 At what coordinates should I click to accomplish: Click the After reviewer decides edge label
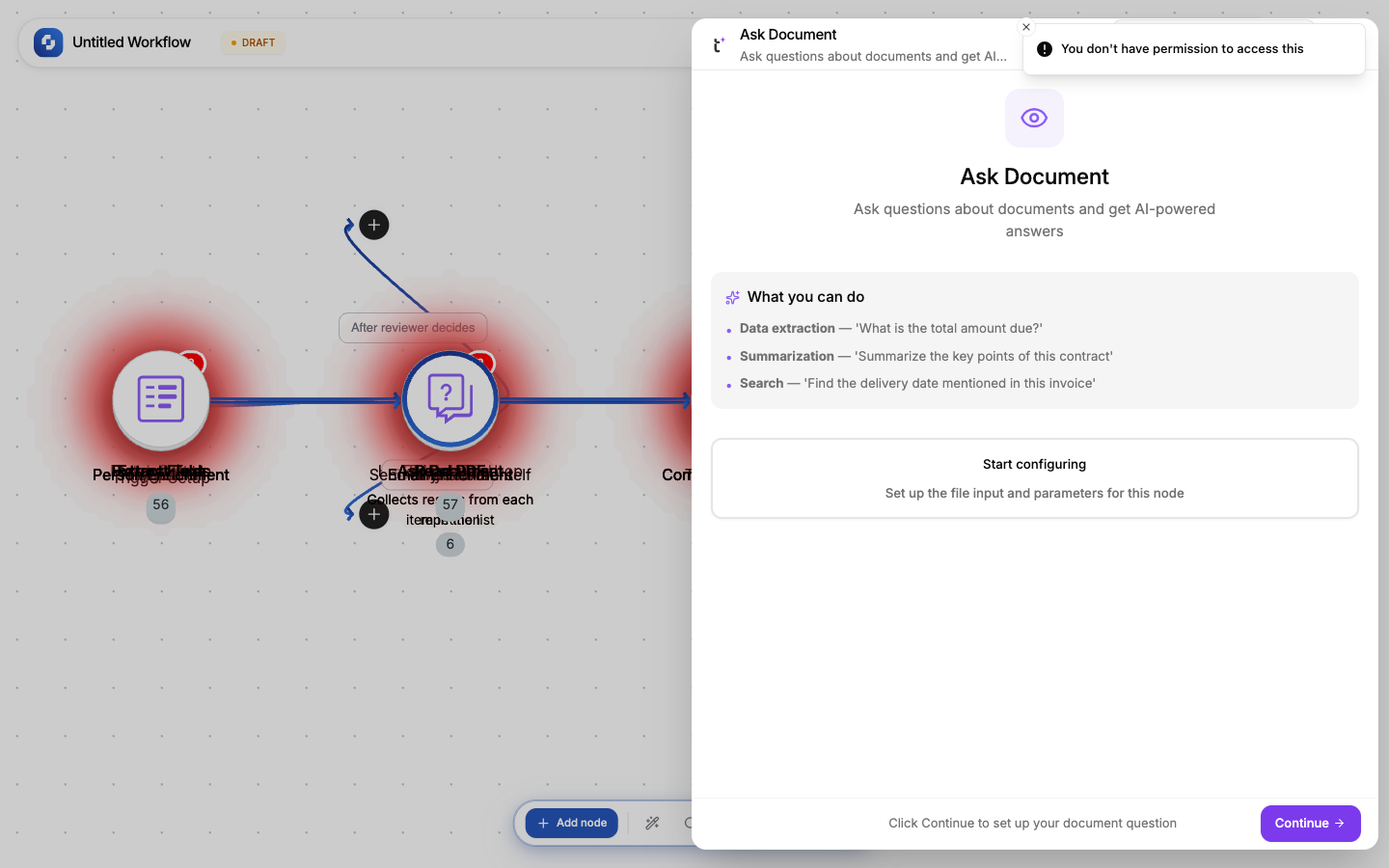pyautogui.click(x=413, y=328)
